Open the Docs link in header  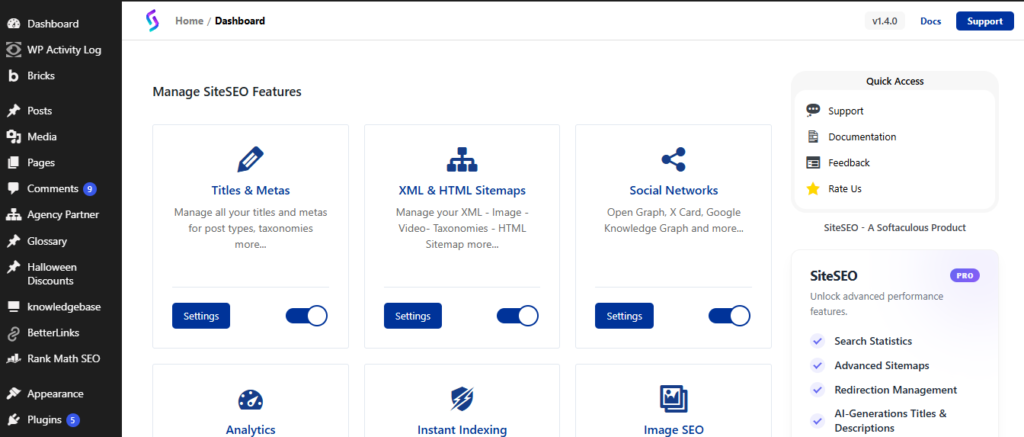pos(931,21)
